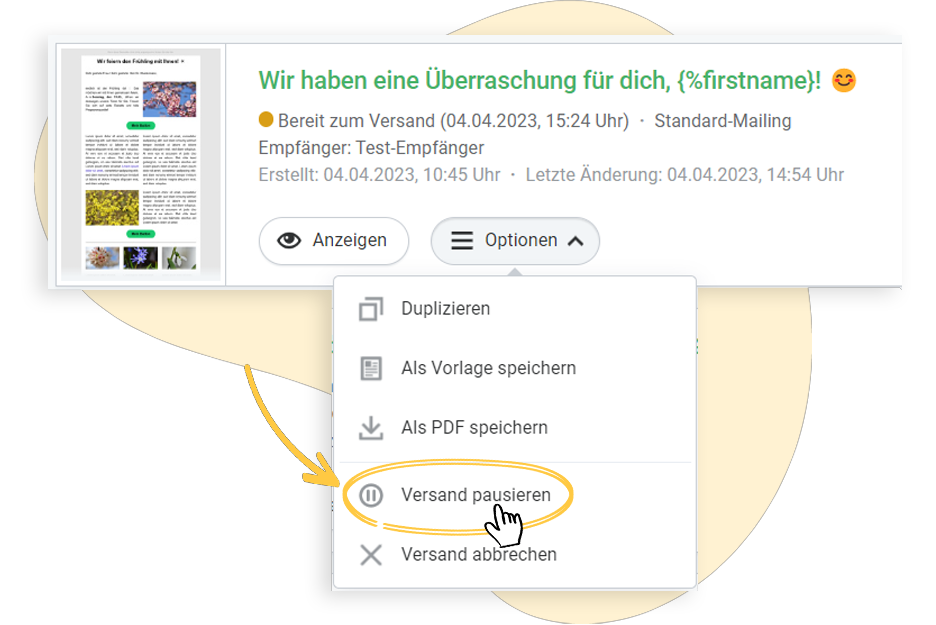
Task: Click the Standard-Mailing type label
Action: coord(722,121)
